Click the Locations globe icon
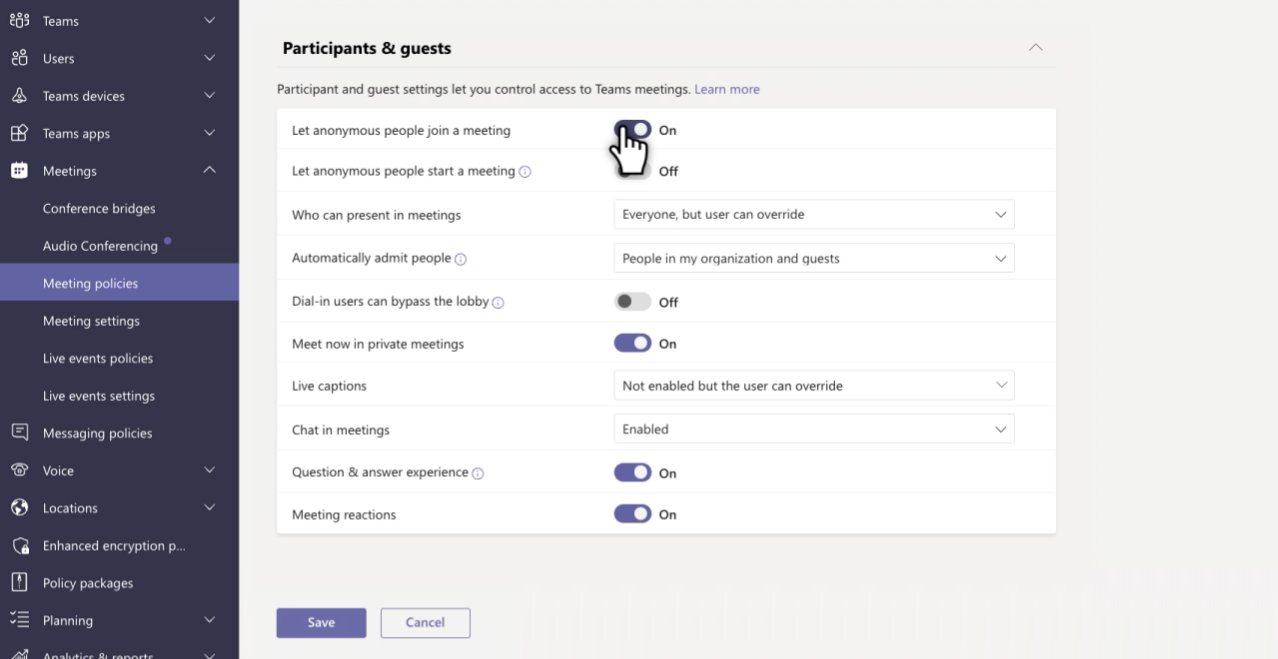The image size is (1278, 659). pyautogui.click(x=19, y=508)
